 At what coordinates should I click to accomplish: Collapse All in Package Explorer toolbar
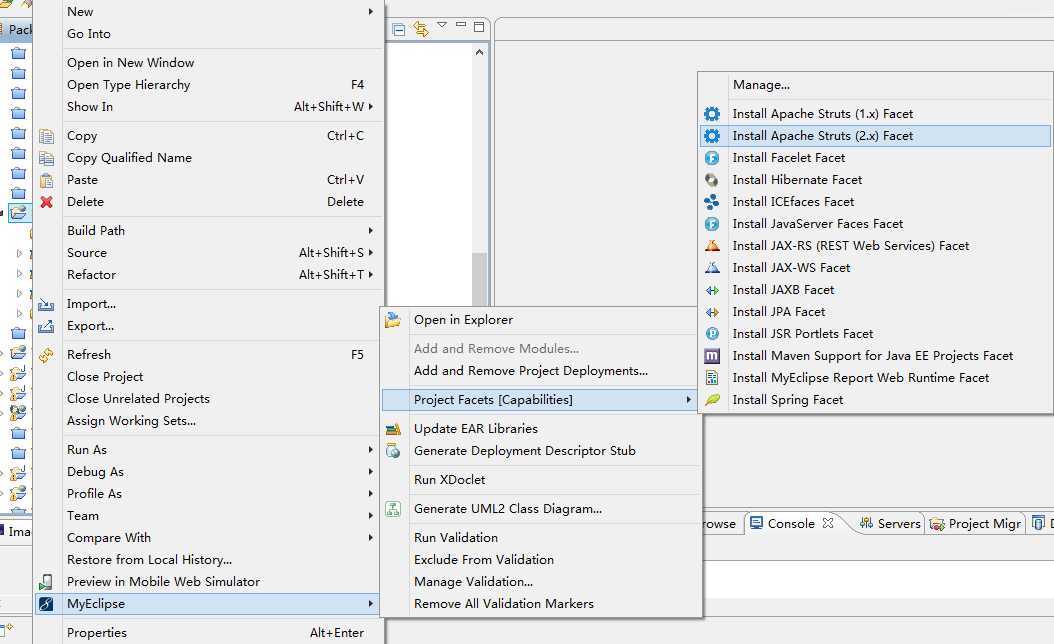pyautogui.click(x=399, y=29)
